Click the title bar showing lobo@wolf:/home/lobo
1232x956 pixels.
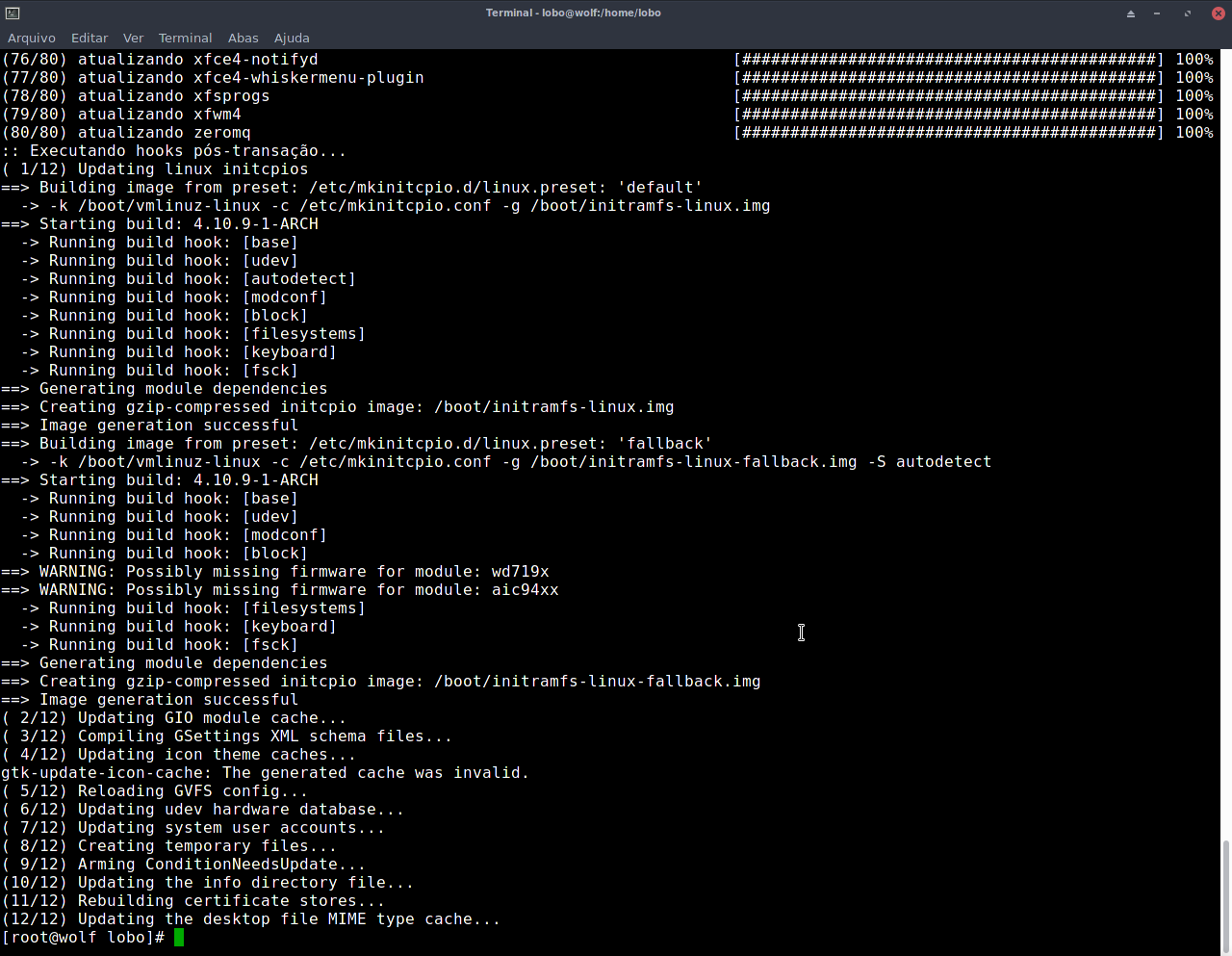(574, 13)
